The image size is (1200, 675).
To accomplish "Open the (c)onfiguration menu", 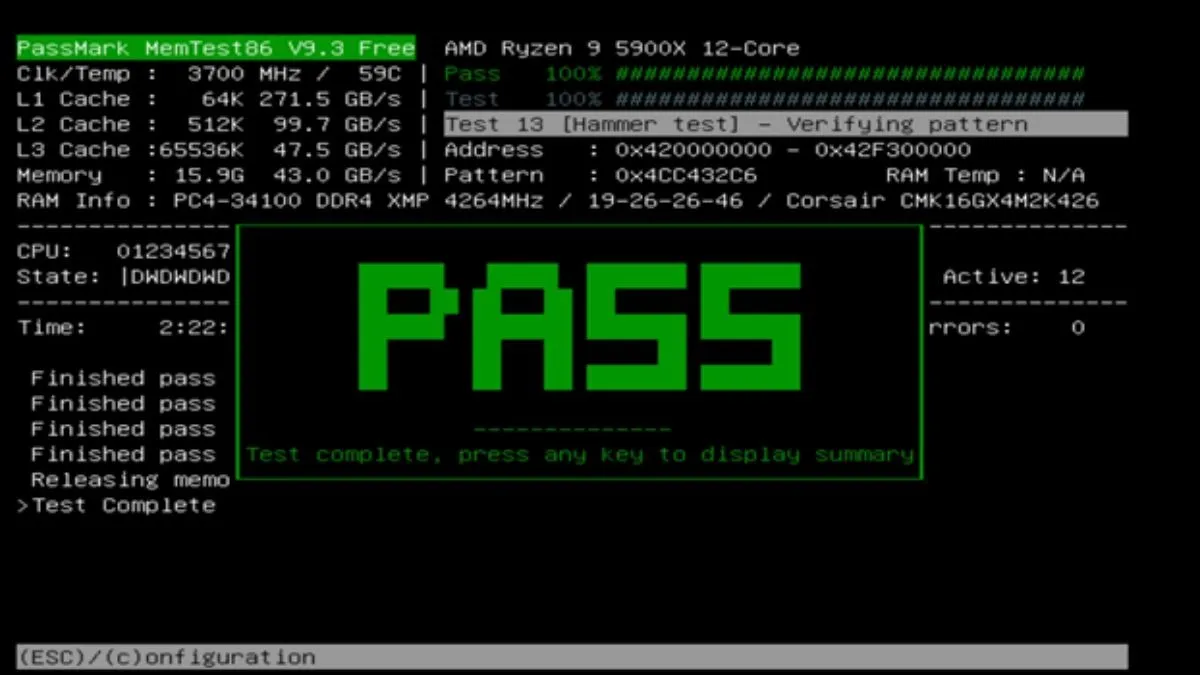I will [205, 657].
